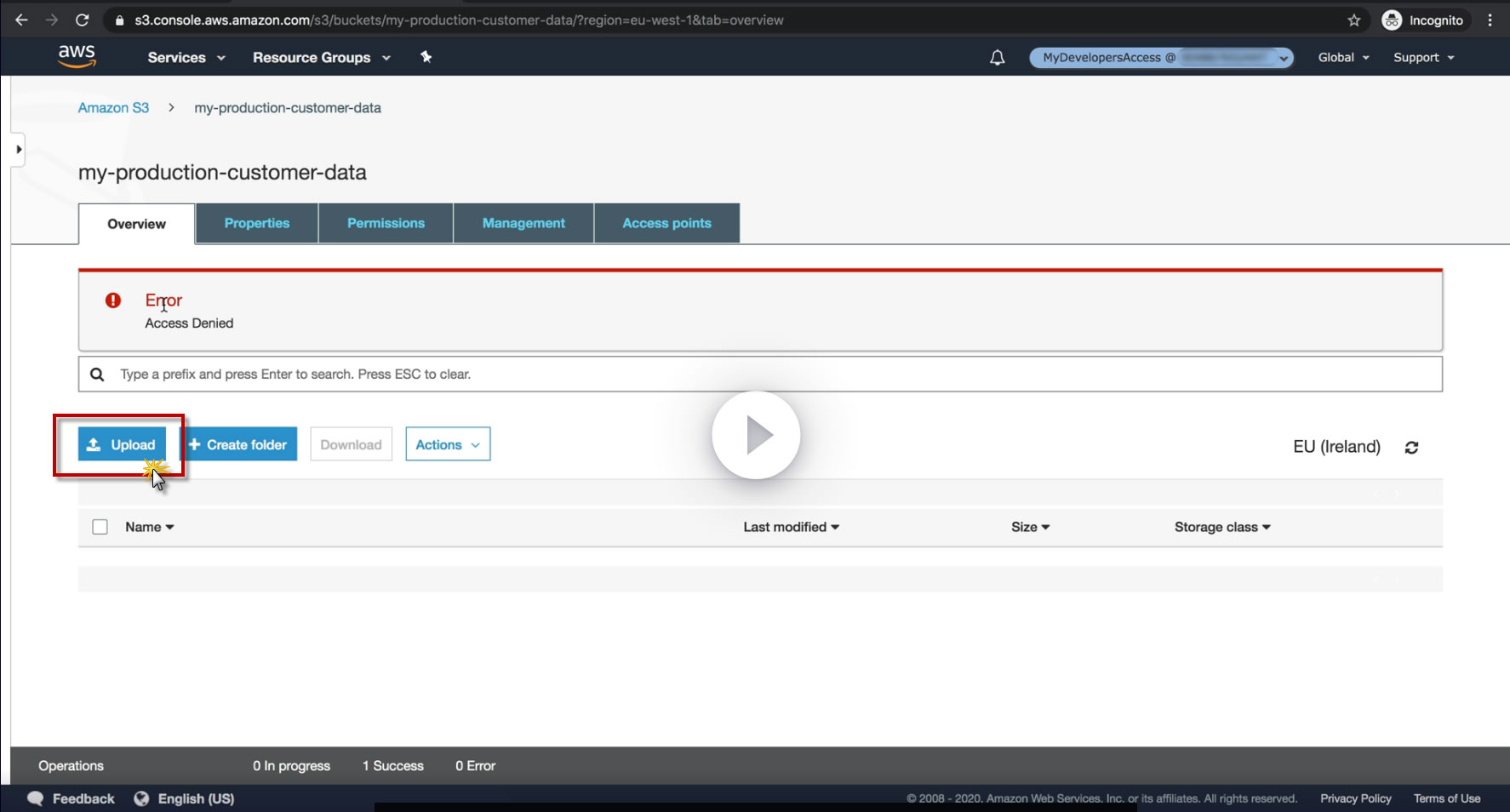Image resolution: width=1510 pixels, height=812 pixels.
Task: Bookmark this page with the star icon
Action: 1354,20
